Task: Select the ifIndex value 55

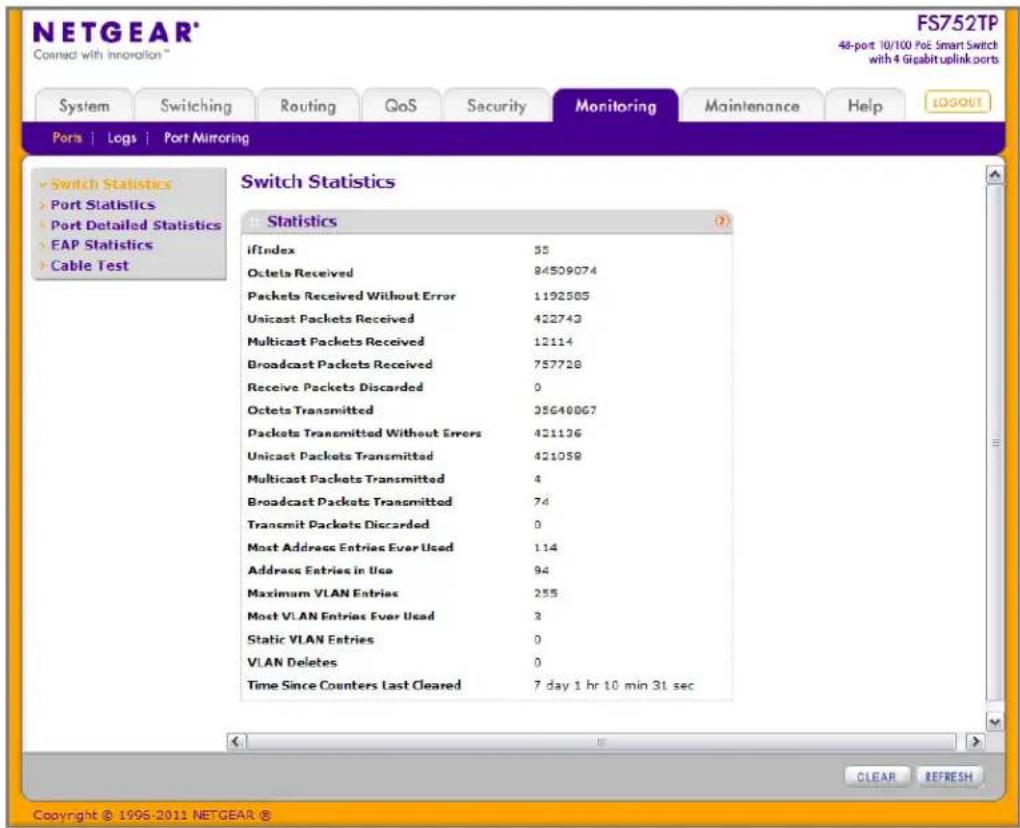Action: point(541,250)
